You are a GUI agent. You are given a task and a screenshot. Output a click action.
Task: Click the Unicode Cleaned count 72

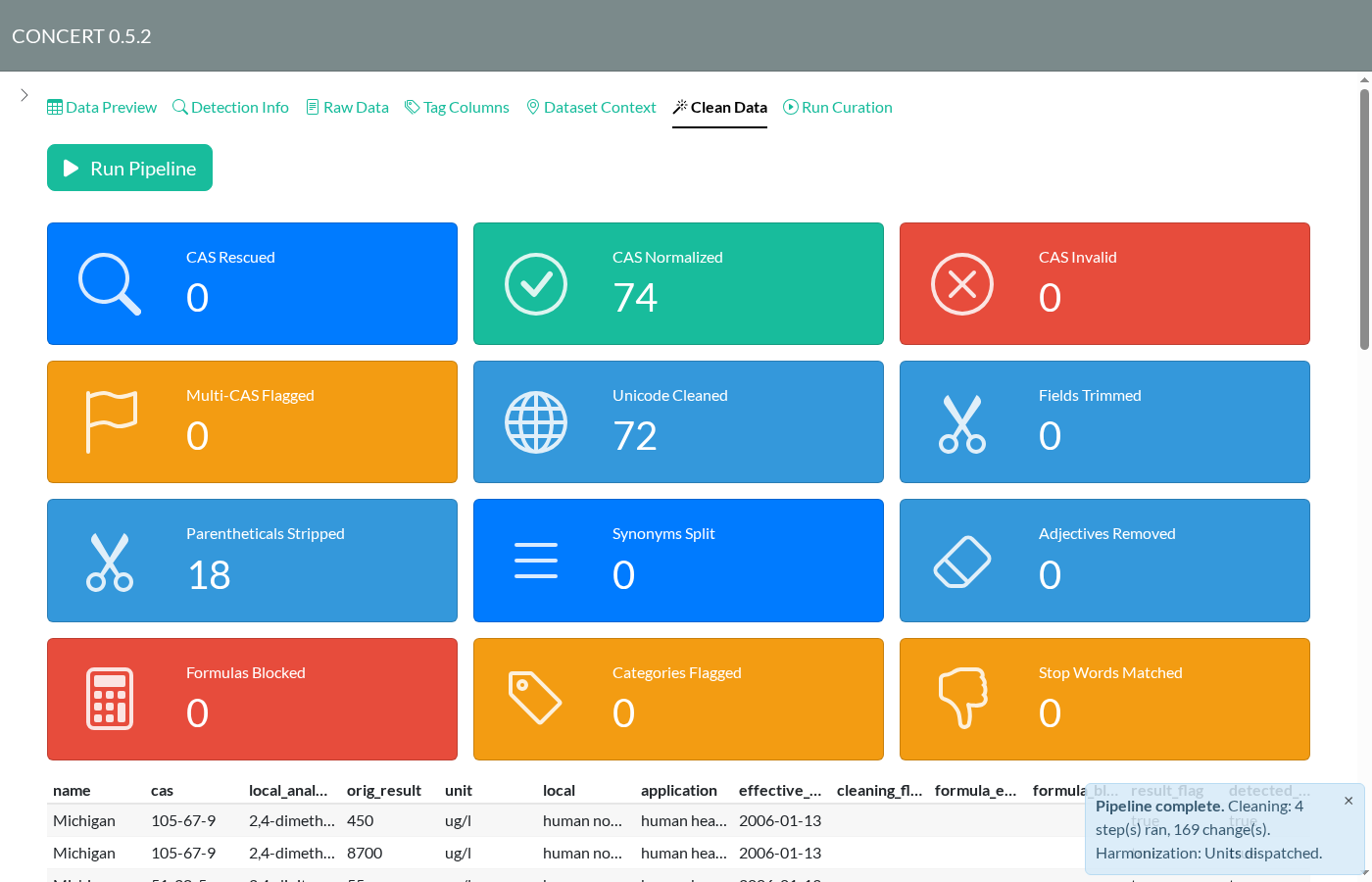pos(635,436)
